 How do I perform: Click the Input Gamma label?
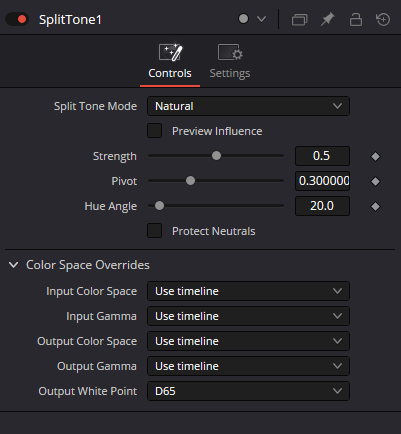click(101, 316)
